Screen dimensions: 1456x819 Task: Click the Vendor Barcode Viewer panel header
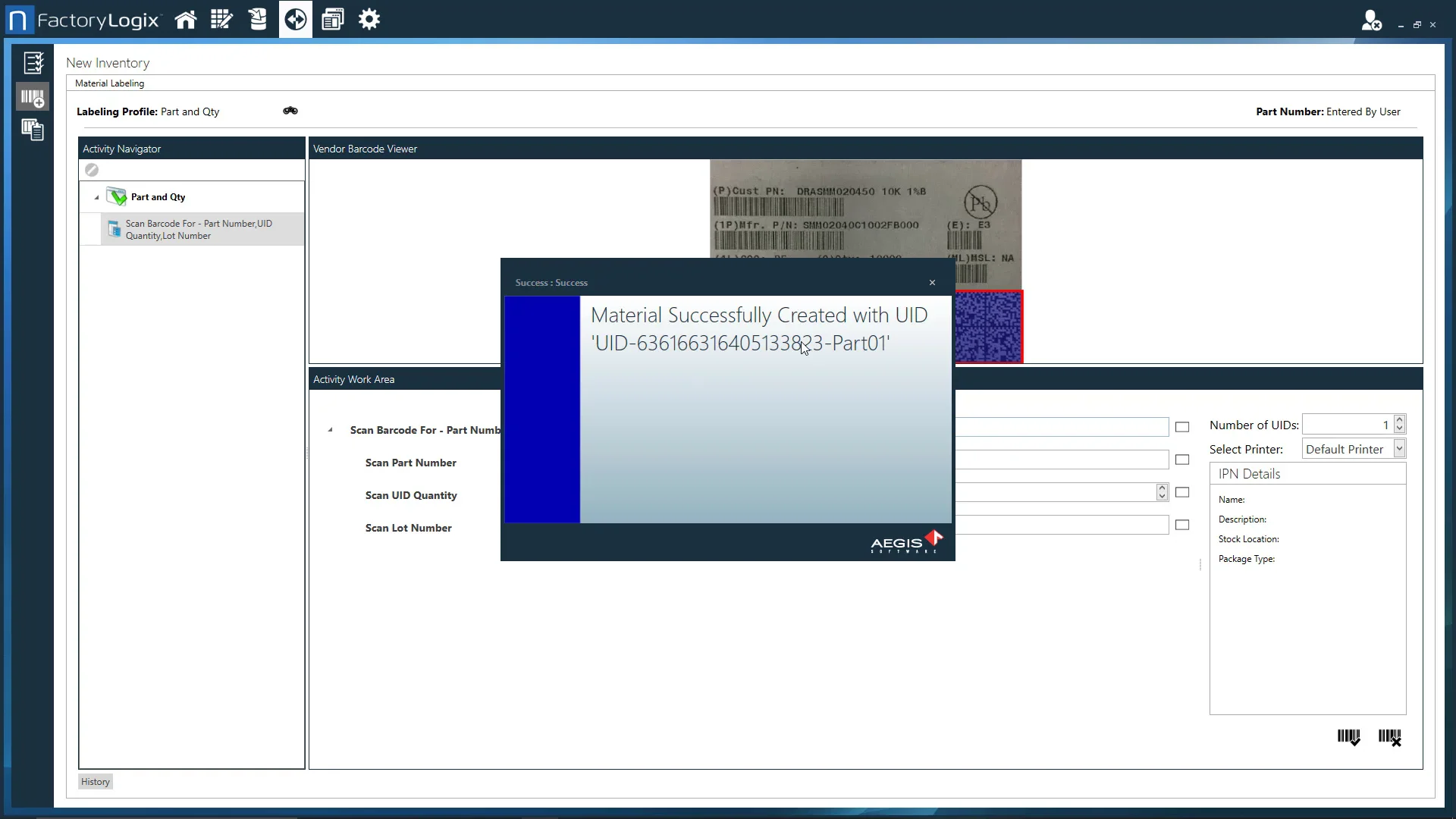pos(865,149)
